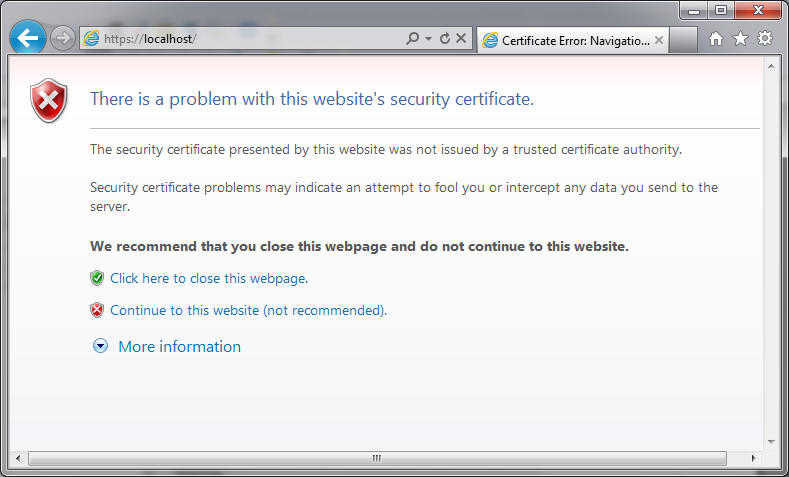Screen dimensions: 789x477
Task: Go back with the blue back arrow
Action: (x=28, y=38)
